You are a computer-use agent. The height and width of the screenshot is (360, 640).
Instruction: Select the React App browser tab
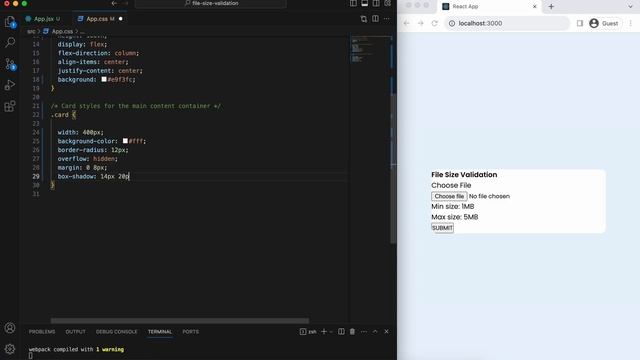[490, 7]
